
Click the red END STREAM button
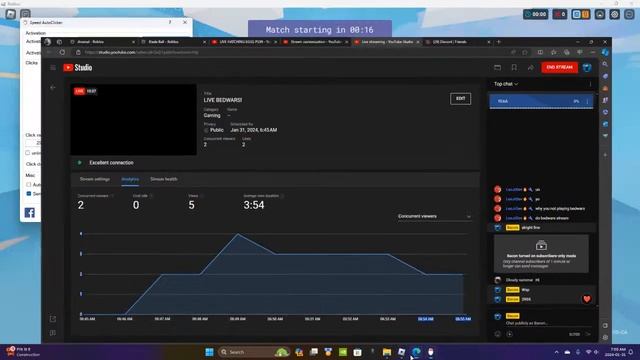click(559, 67)
